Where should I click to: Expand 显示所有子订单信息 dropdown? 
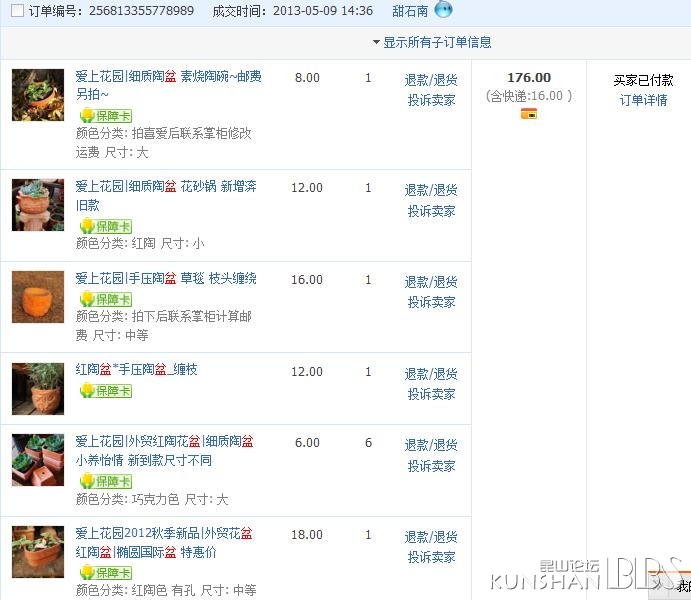[432, 42]
